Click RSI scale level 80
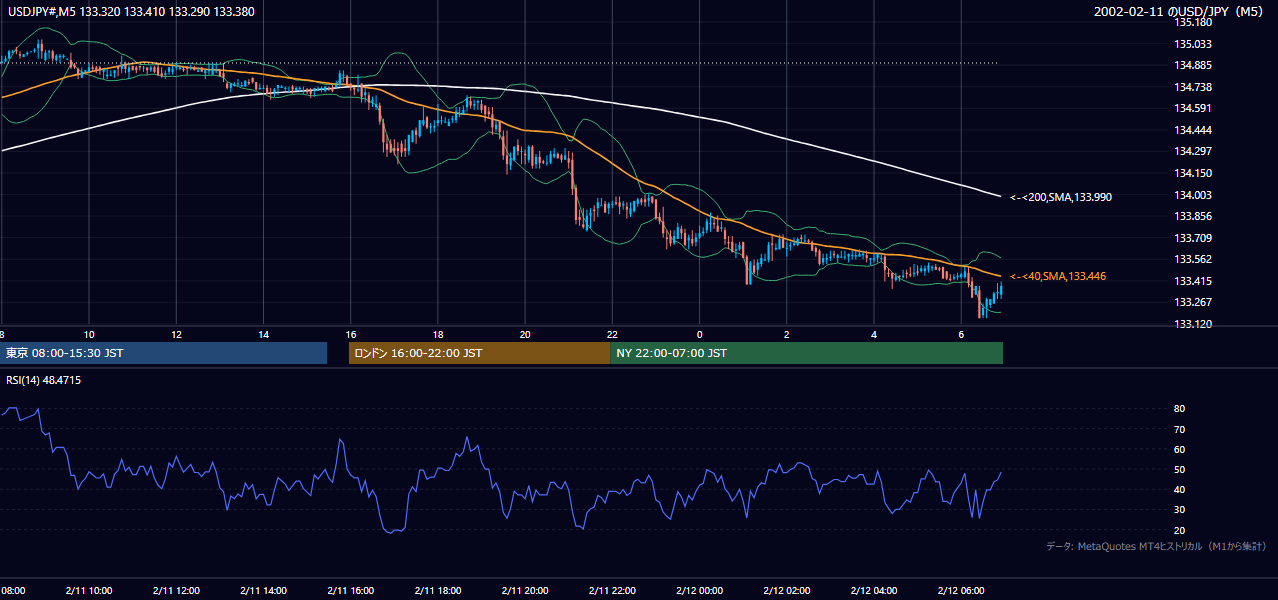The height and width of the screenshot is (600, 1278). point(1180,409)
